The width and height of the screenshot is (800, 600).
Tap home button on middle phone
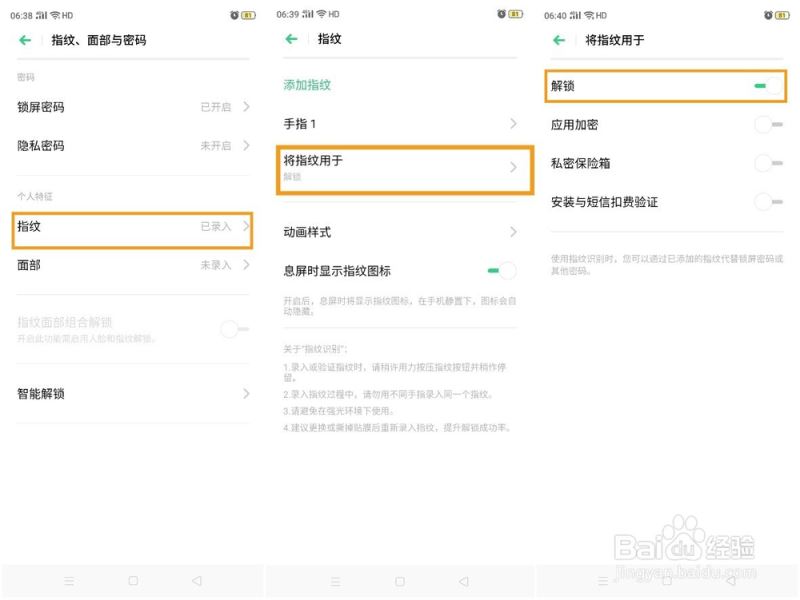400,581
